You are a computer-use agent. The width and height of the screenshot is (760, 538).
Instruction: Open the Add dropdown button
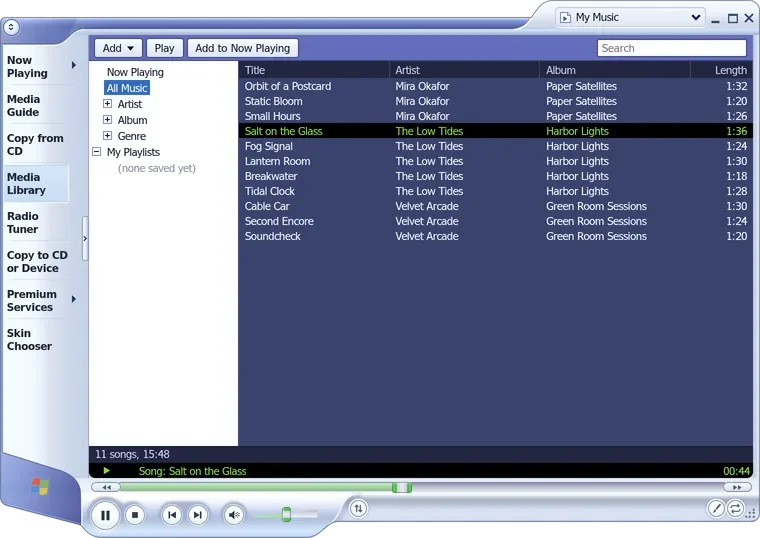click(x=118, y=48)
